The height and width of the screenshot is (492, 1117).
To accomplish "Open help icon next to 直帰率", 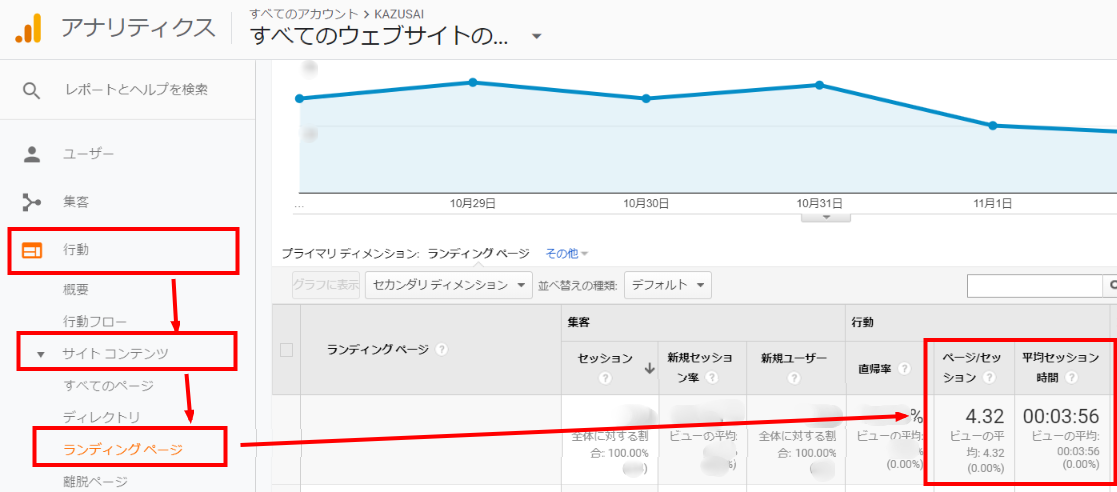I will coord(904,369).
